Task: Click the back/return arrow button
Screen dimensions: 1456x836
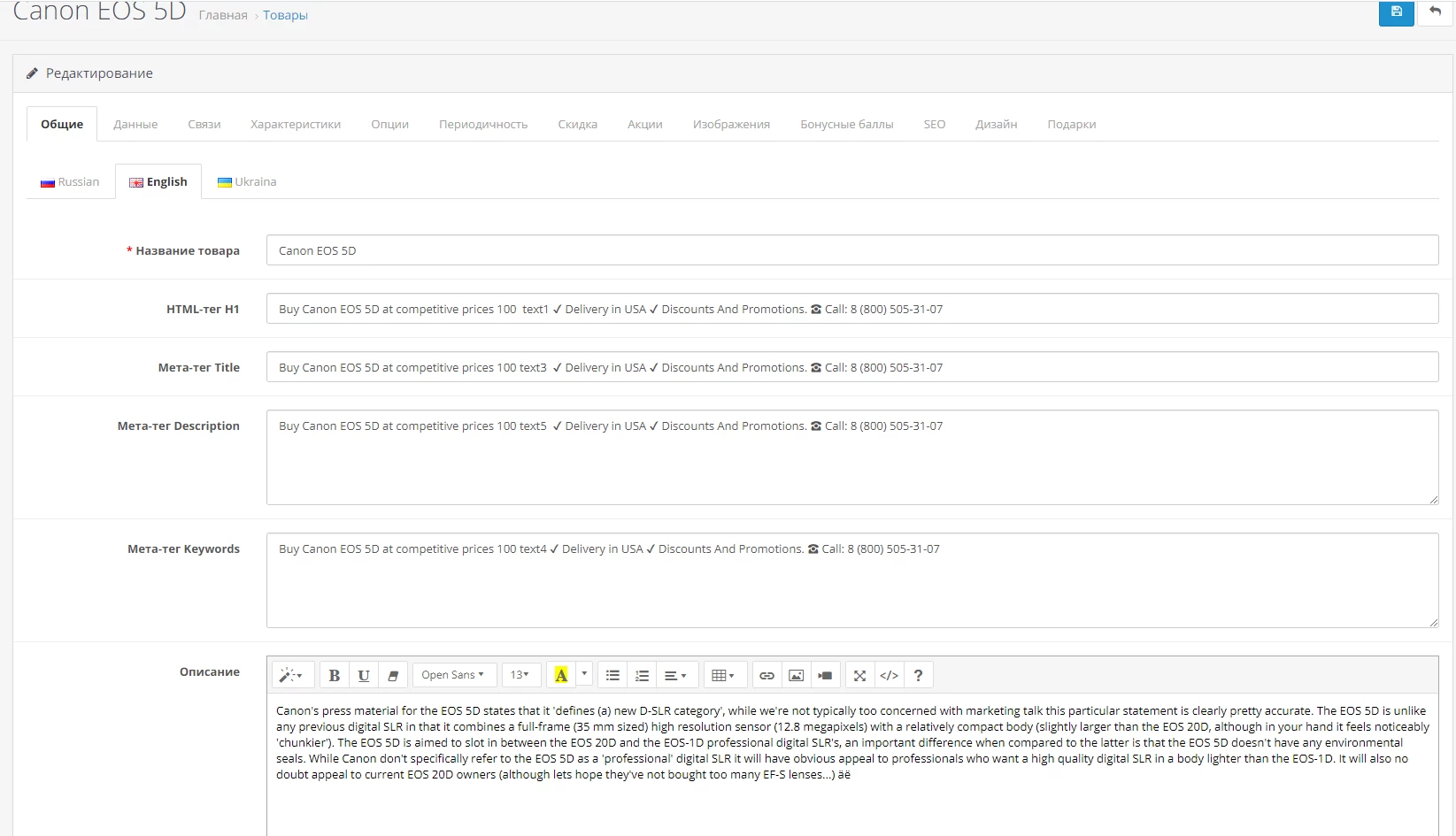Action: [x=1435, y=12]
